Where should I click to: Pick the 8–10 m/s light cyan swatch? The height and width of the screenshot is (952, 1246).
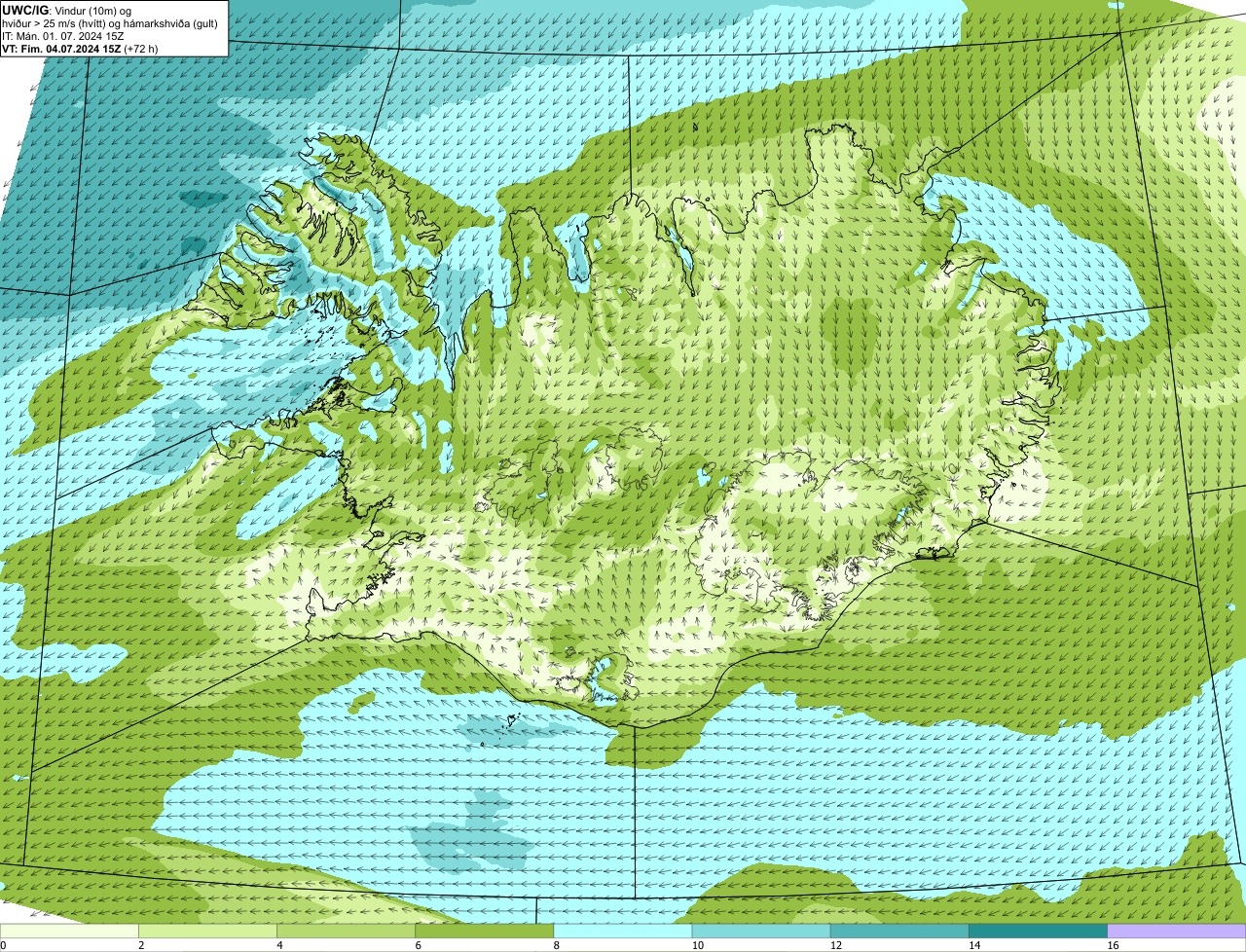pos(623,931)
